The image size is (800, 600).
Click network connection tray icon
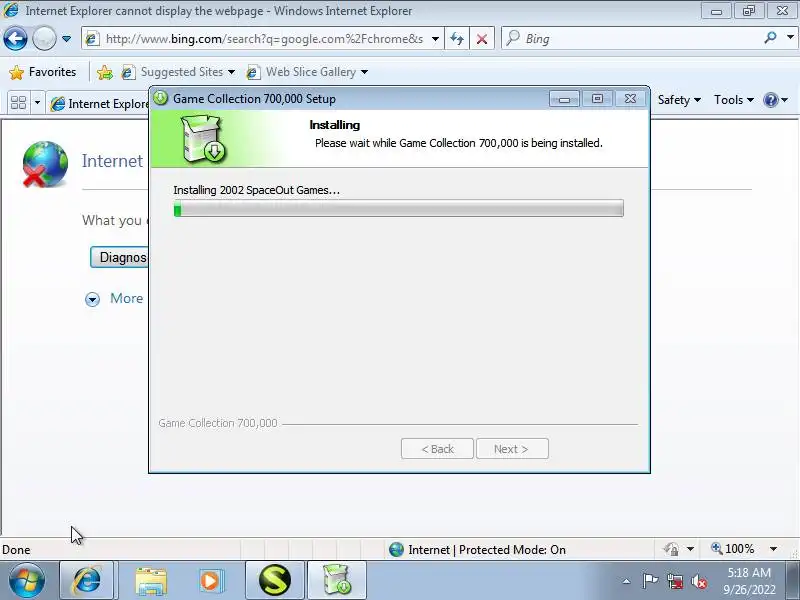pyautogui.click(x=675, y=581)
